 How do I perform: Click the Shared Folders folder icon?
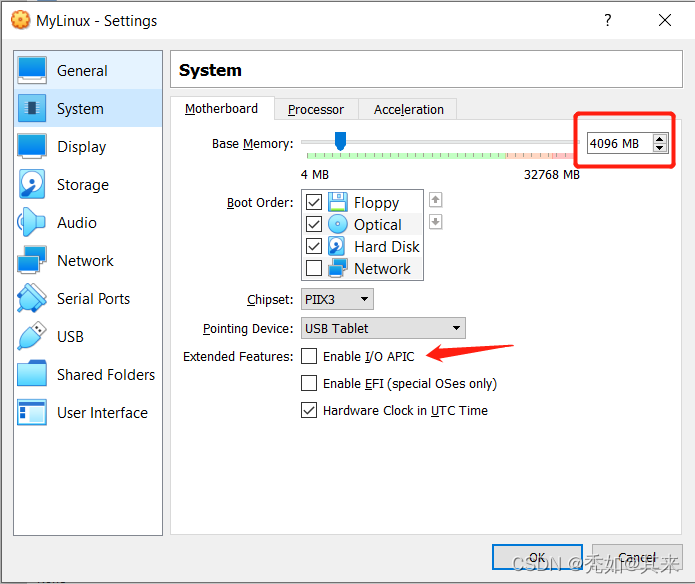click(32, 374)
